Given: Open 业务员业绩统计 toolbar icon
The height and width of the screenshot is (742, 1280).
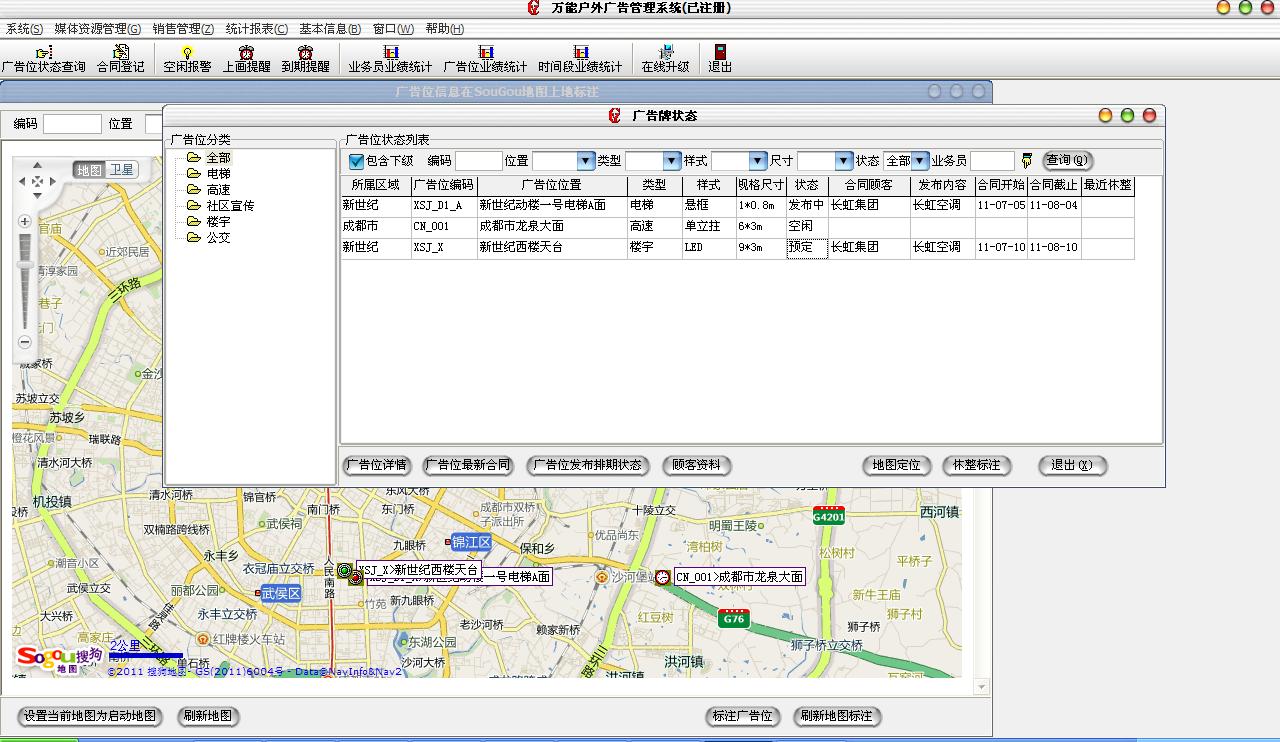Looking at the screenshot, I should pos(390,59).
